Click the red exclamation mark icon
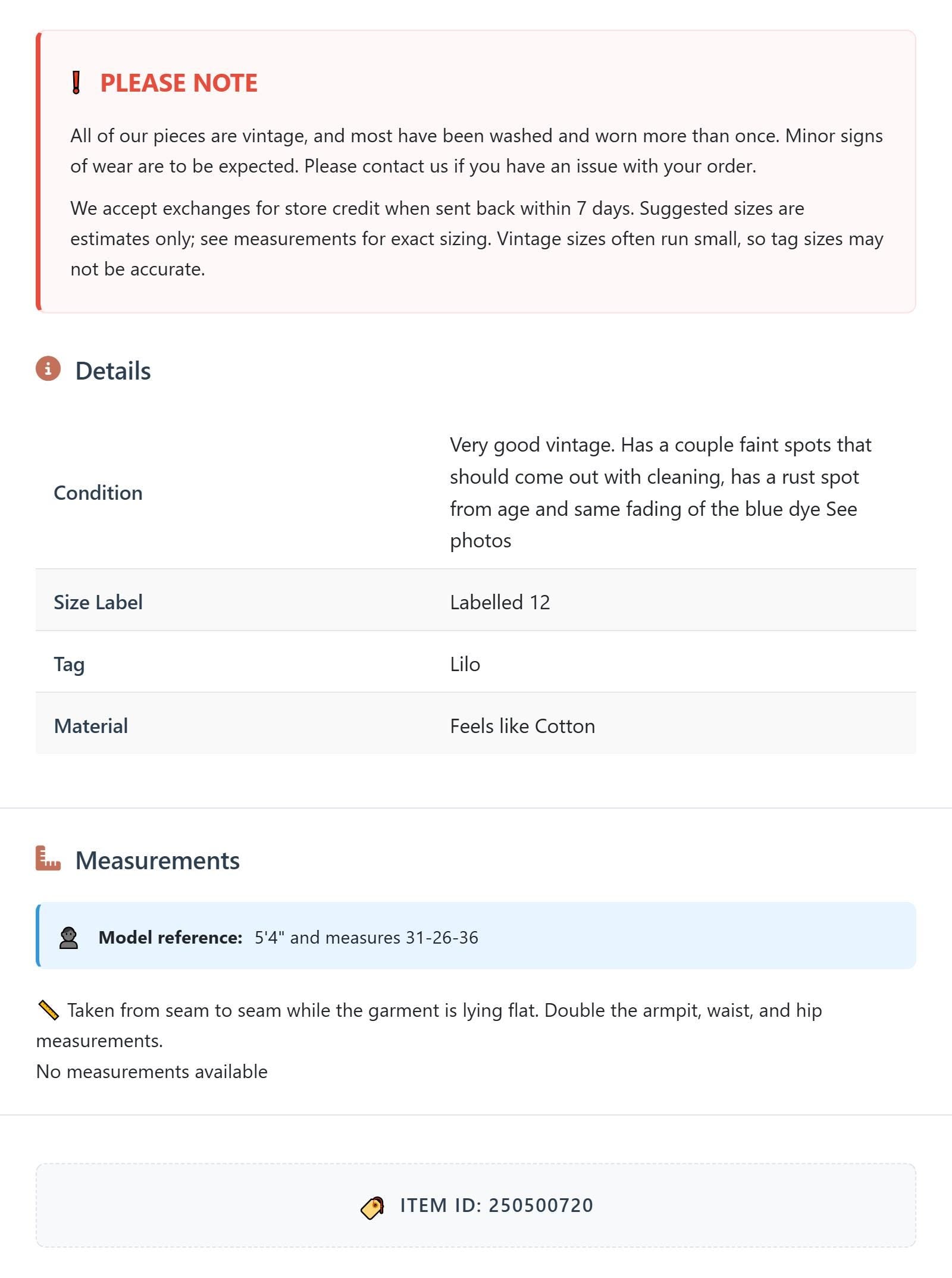 pyautogui.click(x=76, y=83)
